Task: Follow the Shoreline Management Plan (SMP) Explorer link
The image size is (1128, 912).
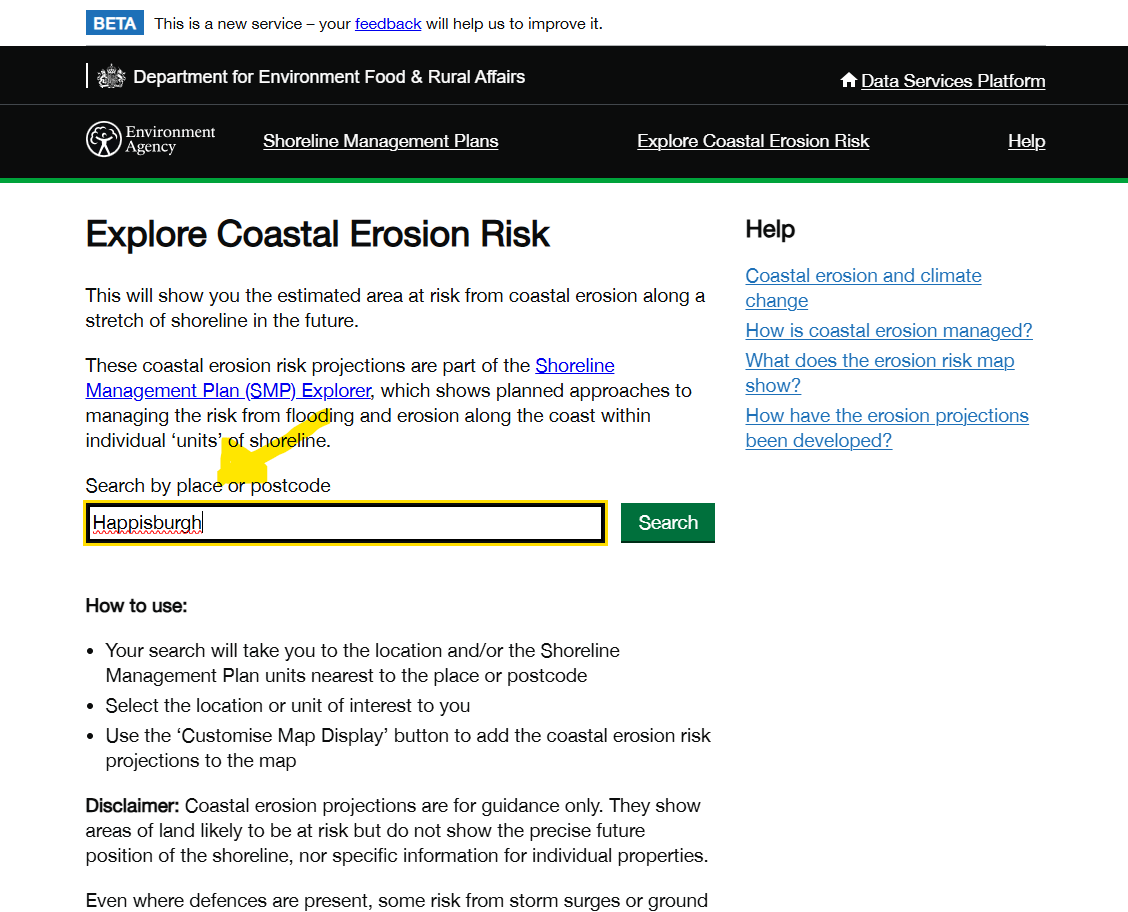Action: click(x=228, y=390)
